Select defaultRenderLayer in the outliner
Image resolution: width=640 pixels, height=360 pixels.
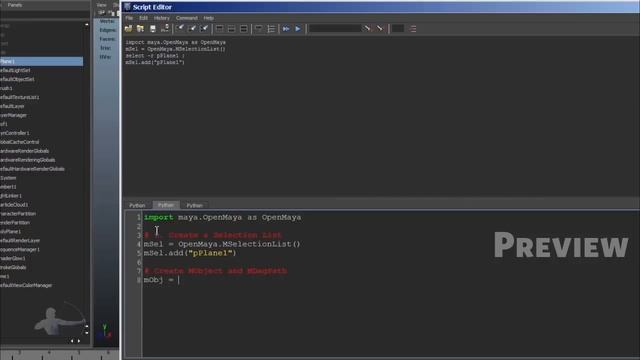[x=20, y=240]
